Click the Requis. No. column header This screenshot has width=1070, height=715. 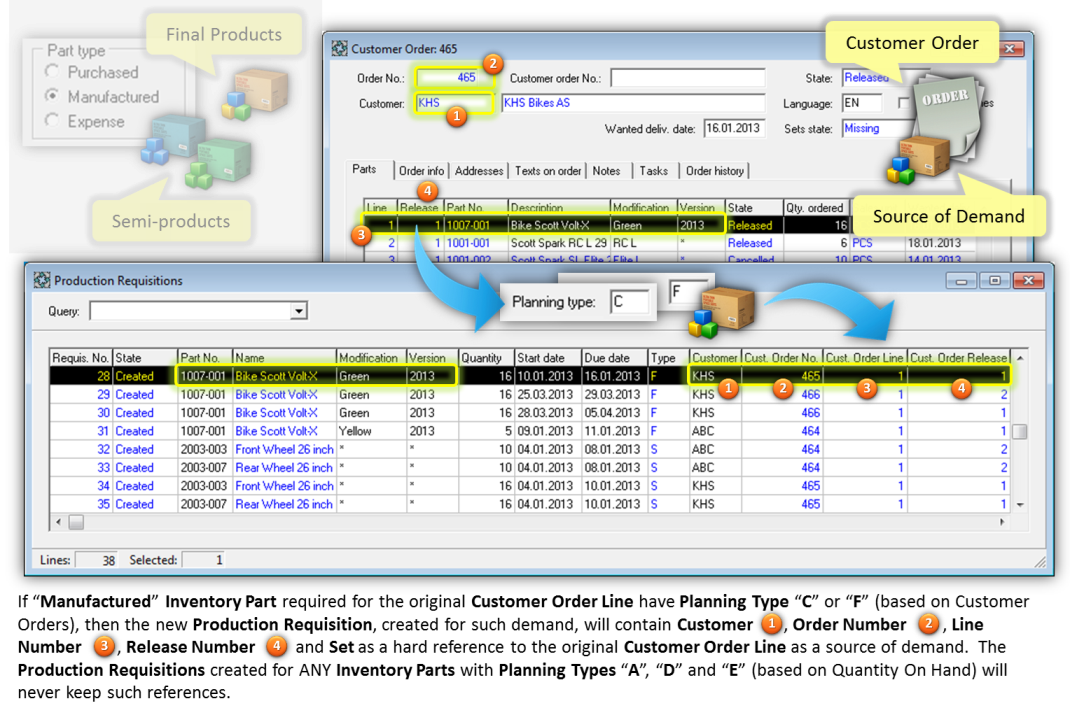[x=81, y=358]
